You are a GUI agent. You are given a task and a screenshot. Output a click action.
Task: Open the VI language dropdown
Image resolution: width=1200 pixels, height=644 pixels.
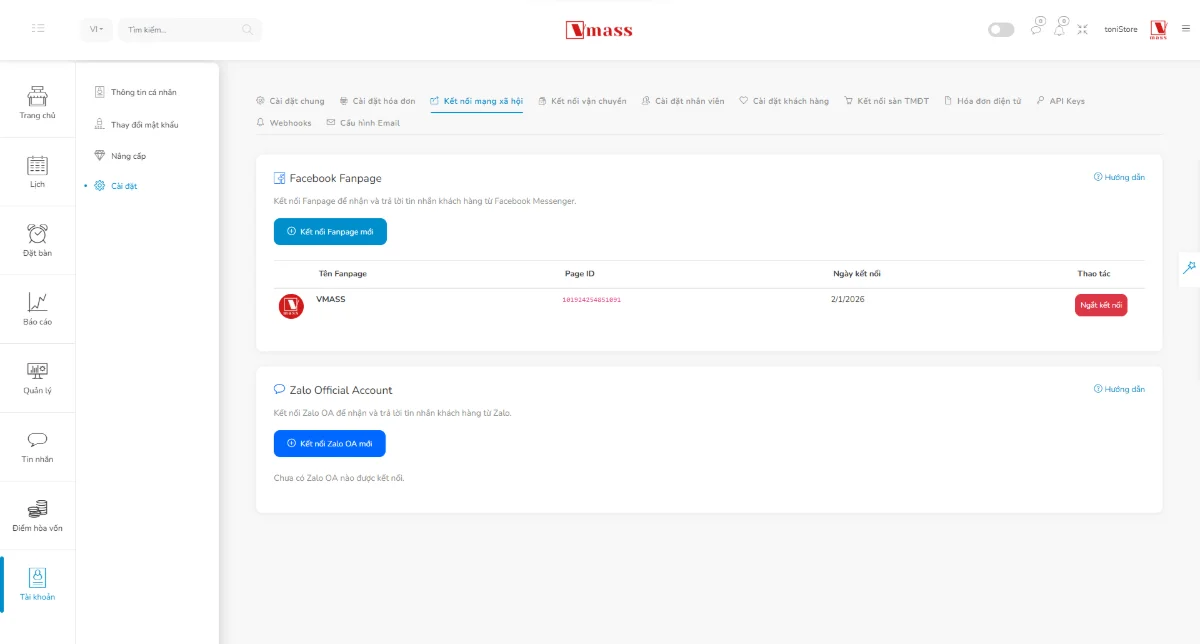tap(95, 29)
